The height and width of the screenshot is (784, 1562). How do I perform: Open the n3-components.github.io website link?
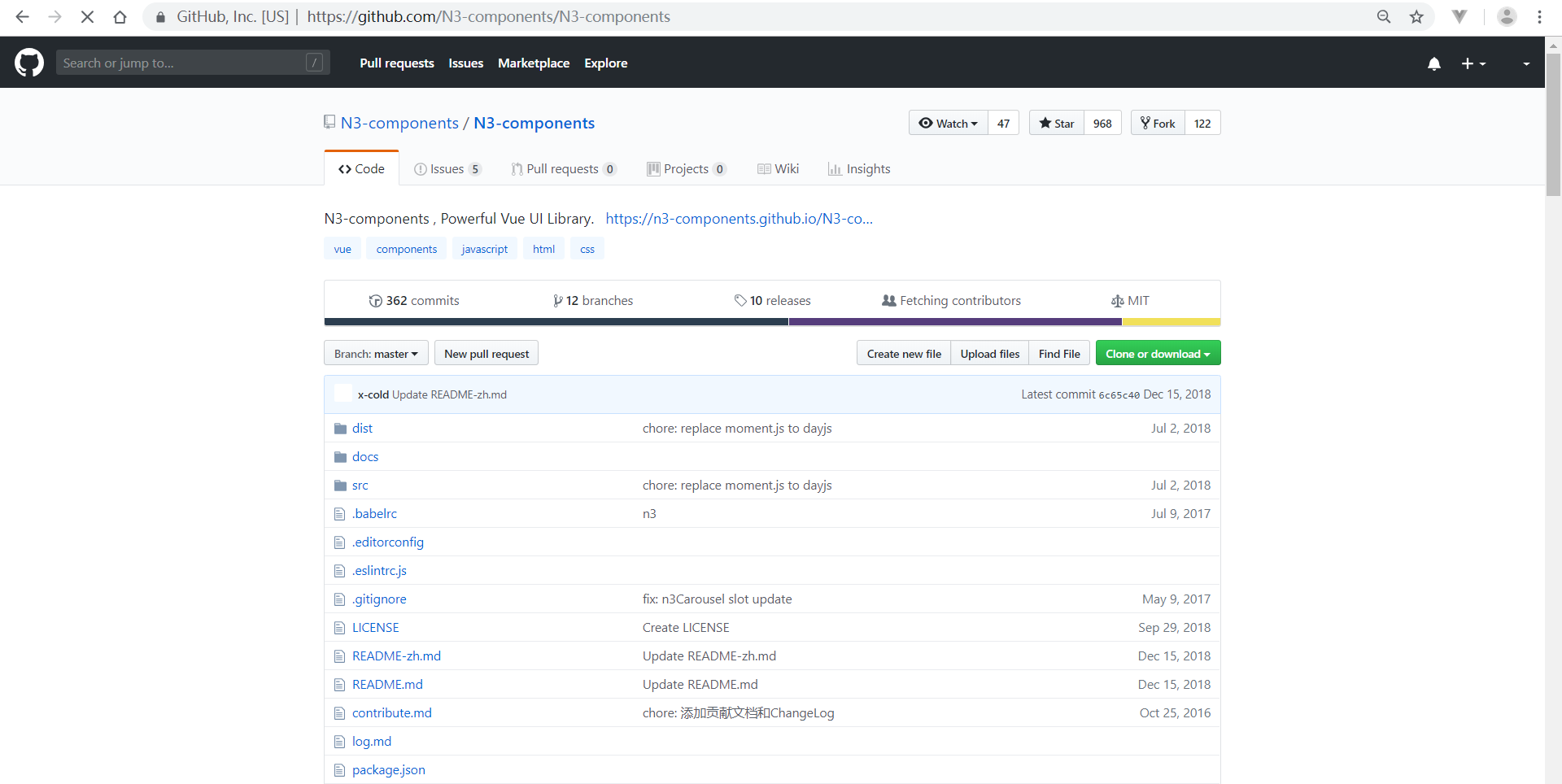(739, 218)
